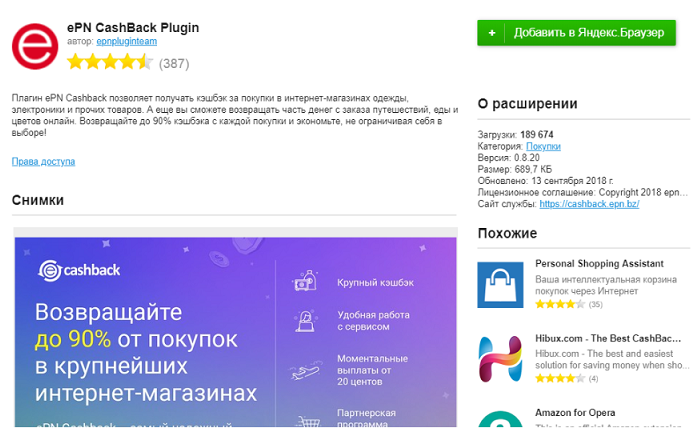
Task: Click the downloads value 189 674
Action: (537, 135)
